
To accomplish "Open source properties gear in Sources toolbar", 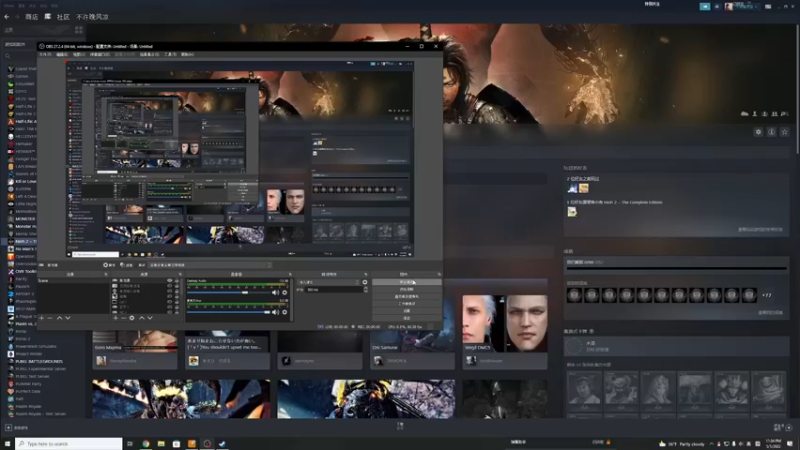I will point(132,318).
